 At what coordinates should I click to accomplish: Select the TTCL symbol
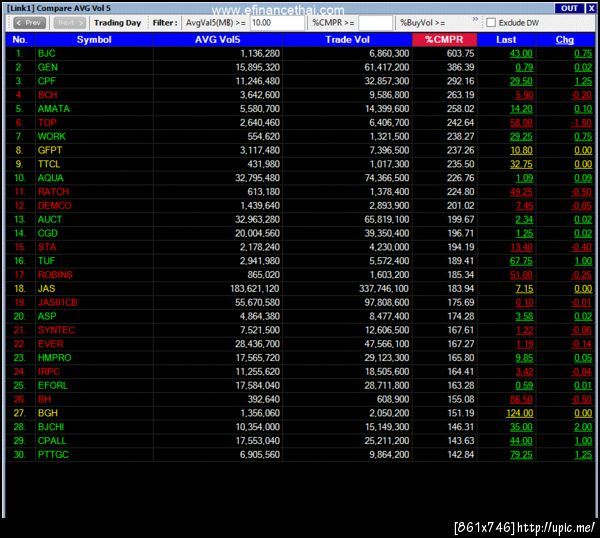[x=49, y=164]
